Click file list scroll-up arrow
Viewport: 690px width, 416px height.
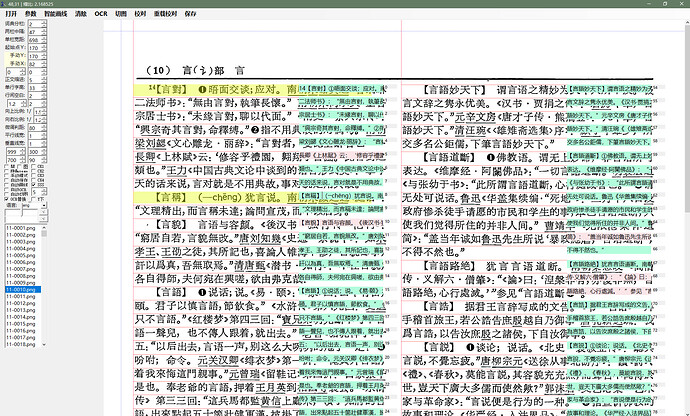(x=44, y=228)
